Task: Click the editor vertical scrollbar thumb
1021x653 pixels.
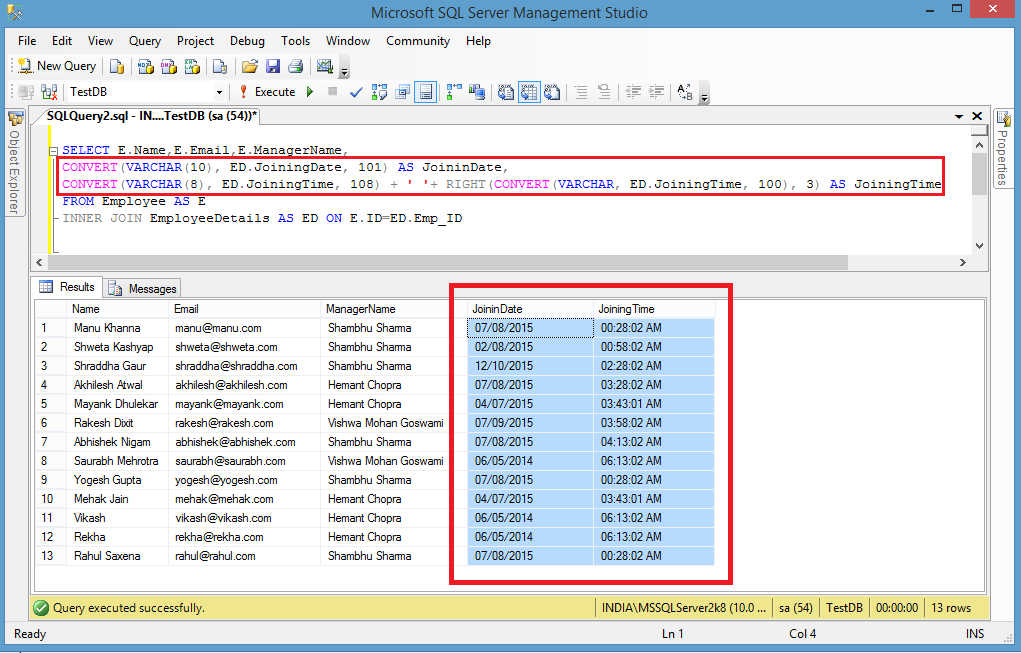Action: tap(979, 174)
